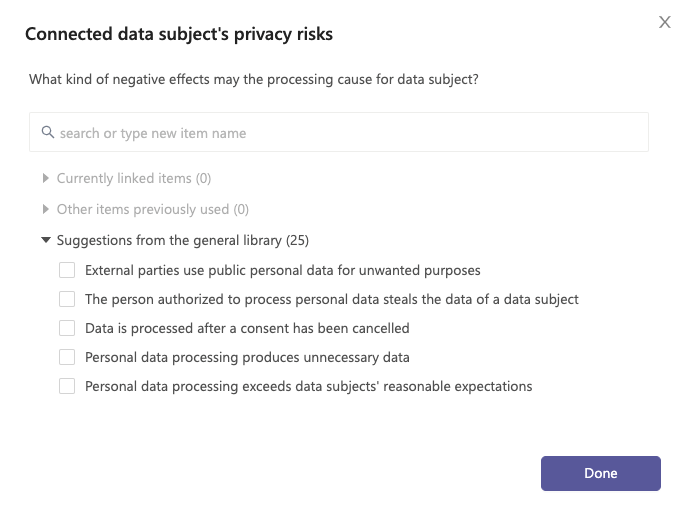Focus the search or type new item field
This screenshot has width=685, height=510.
339,132
